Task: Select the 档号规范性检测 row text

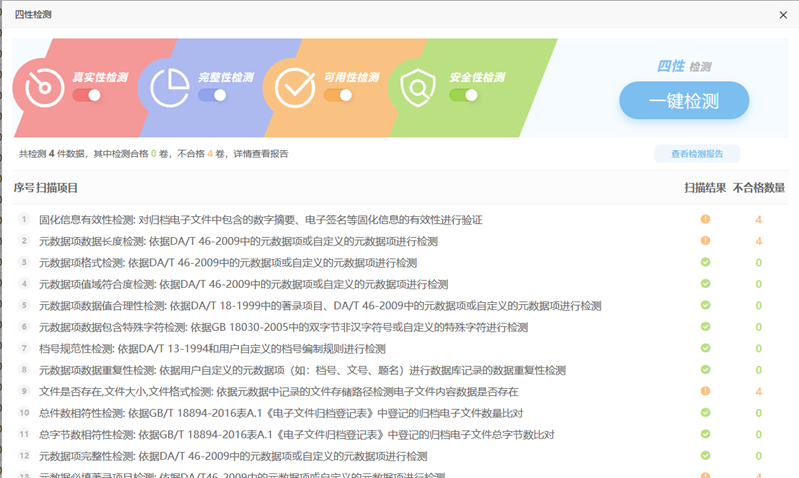Action: [212, 349]
